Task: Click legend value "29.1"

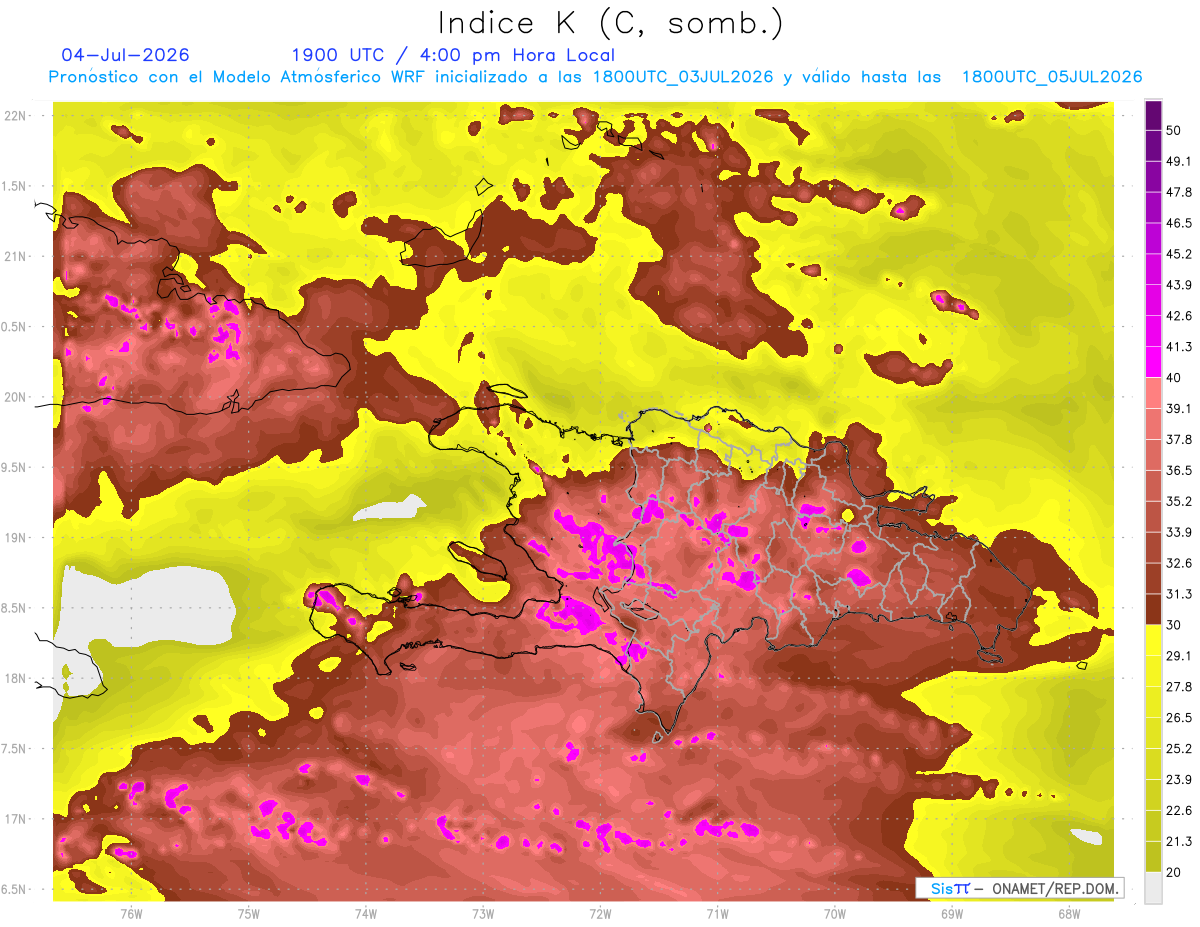Action: [1178, 656]
